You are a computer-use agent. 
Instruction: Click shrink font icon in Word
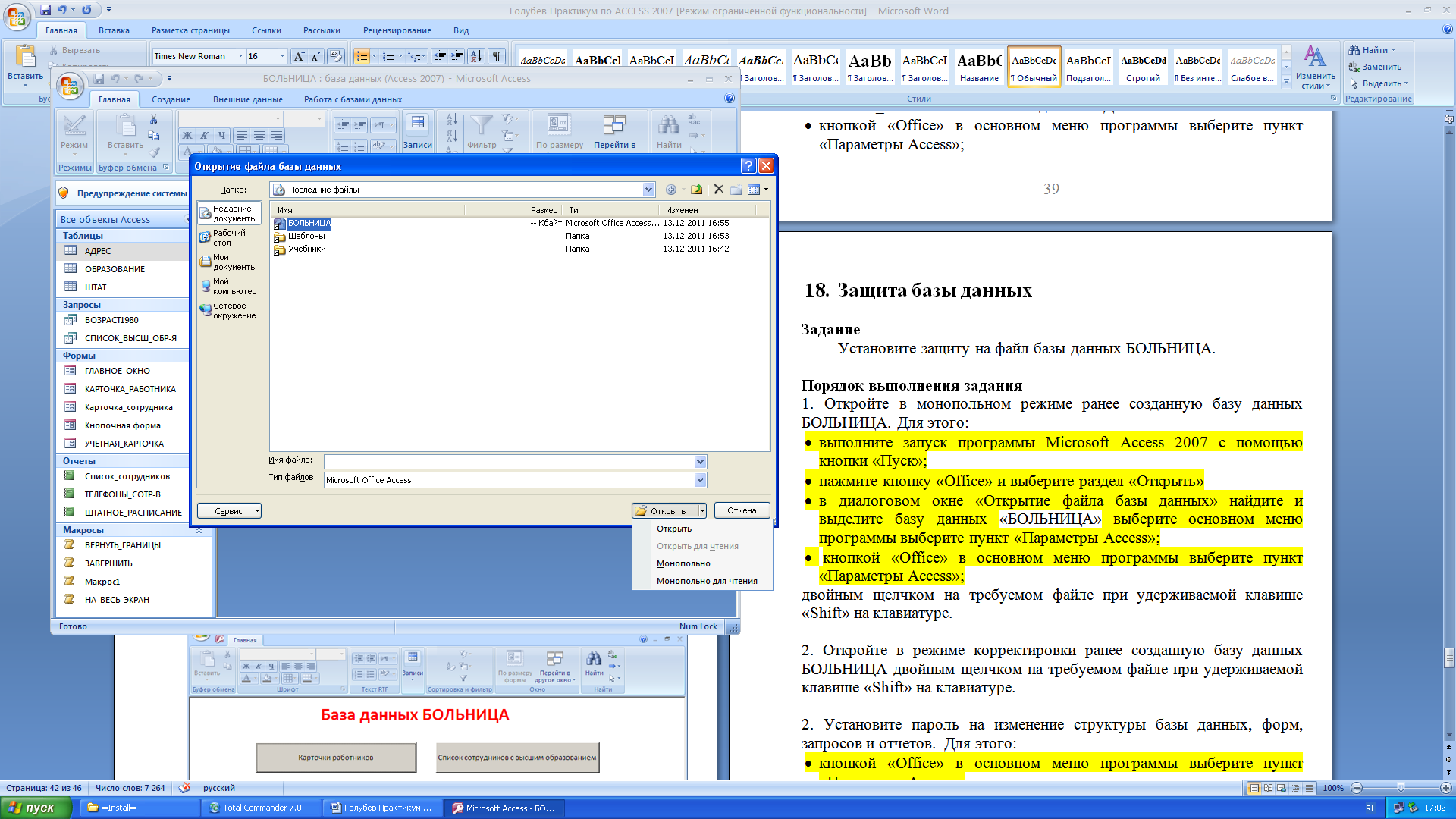point(315,56)
